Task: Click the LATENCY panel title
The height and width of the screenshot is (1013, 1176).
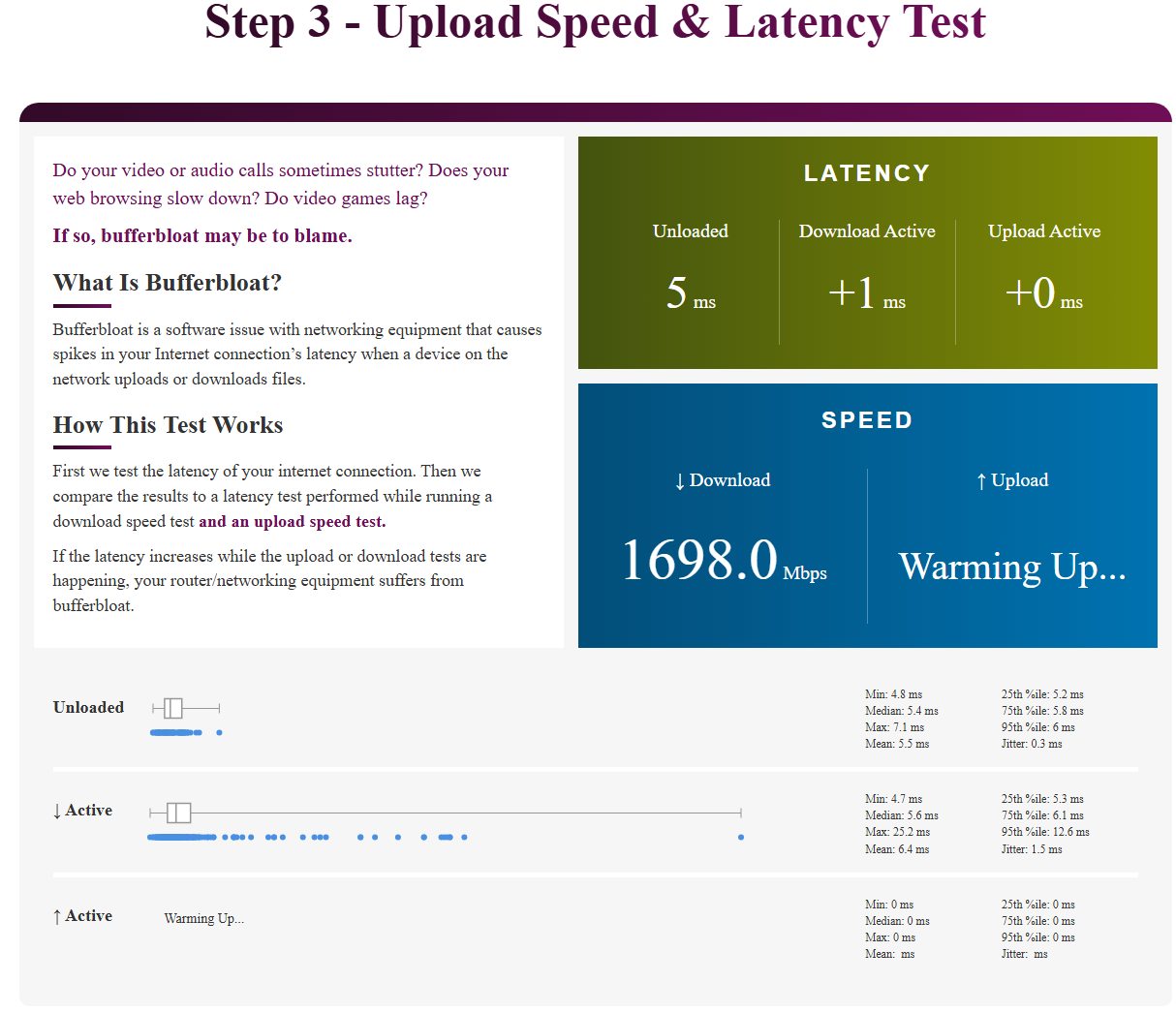Action: tap(867, 173)
